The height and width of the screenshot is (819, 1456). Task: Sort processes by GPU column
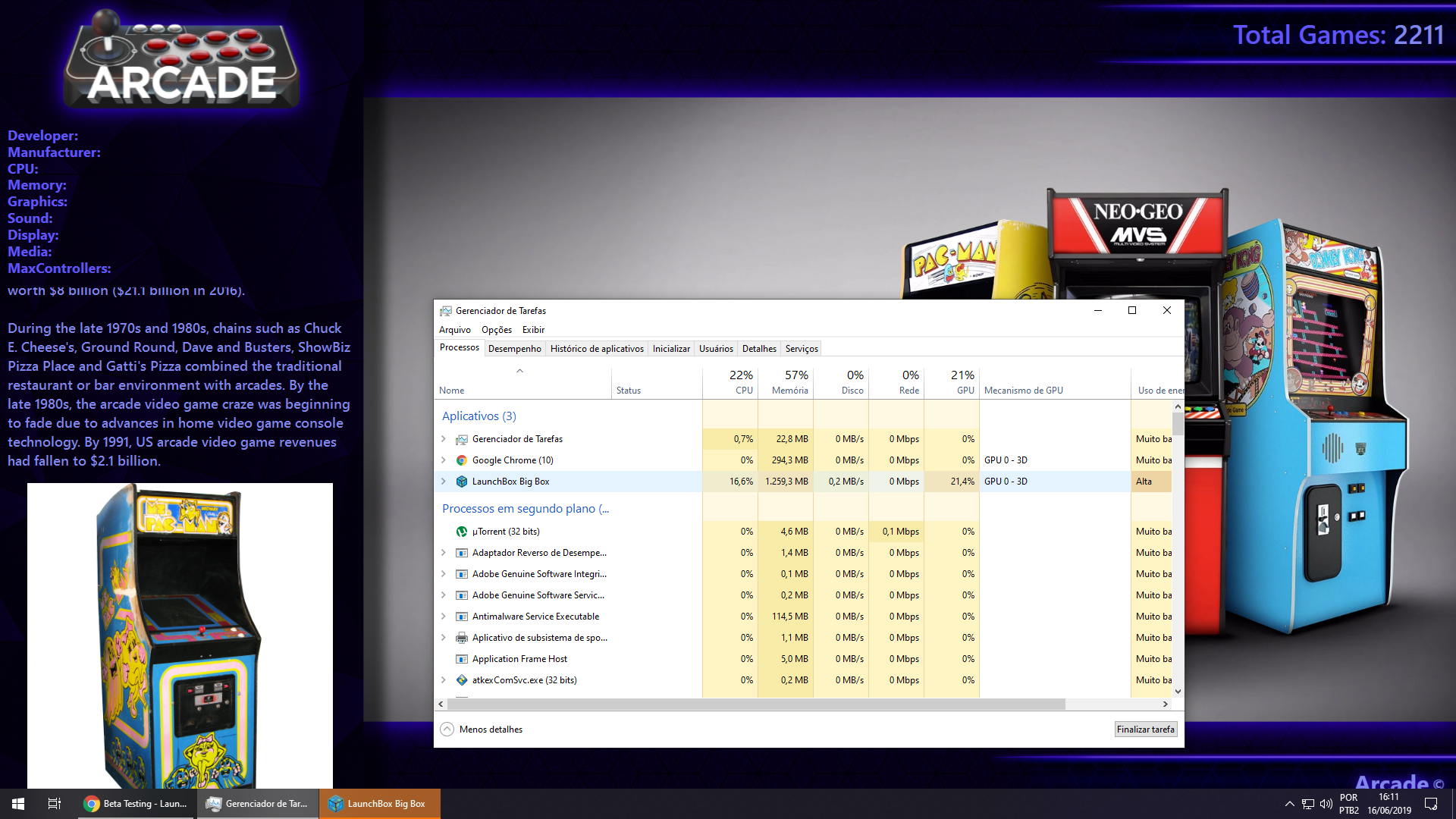tap(952, 382)
